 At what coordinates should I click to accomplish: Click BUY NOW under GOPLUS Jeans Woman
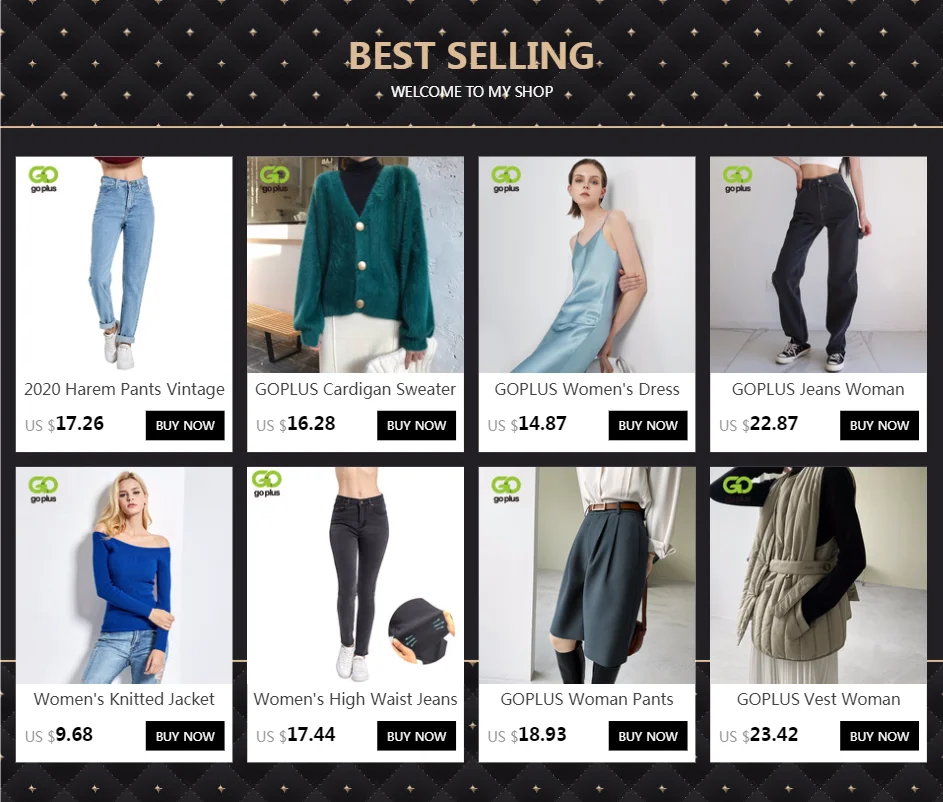879,426
